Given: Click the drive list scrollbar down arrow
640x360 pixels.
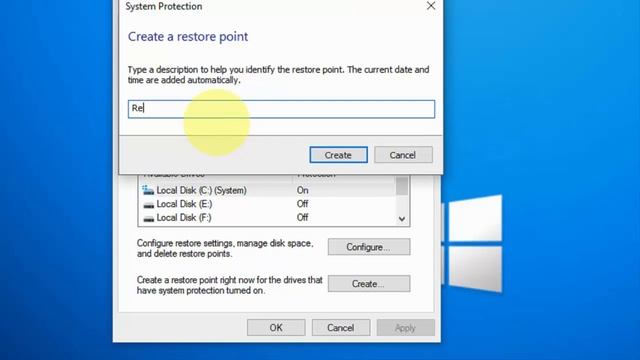Looking at the screenshot, I should 402,219.
